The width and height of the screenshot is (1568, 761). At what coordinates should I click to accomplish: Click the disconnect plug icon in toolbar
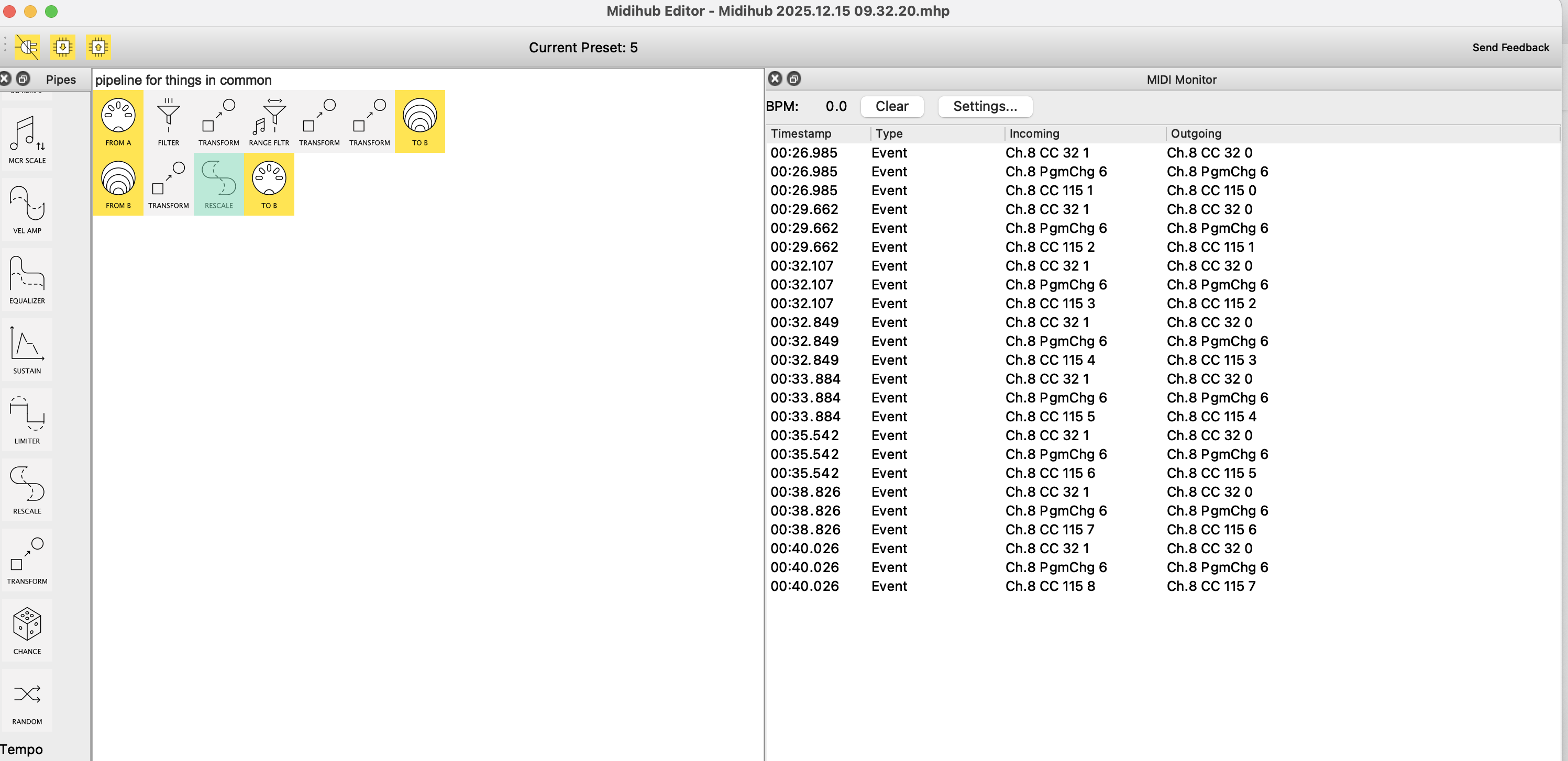coord(27,47)
